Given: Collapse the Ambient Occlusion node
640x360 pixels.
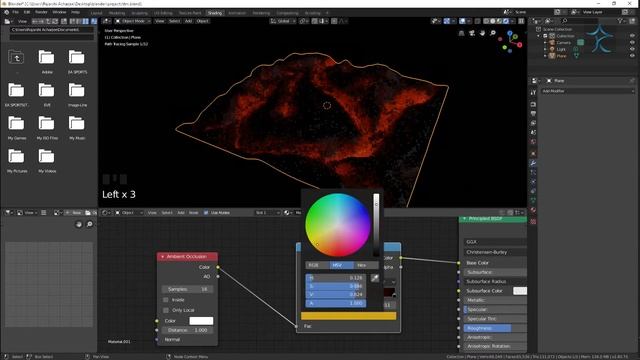Looking at the screenshot, I should 162,257.
